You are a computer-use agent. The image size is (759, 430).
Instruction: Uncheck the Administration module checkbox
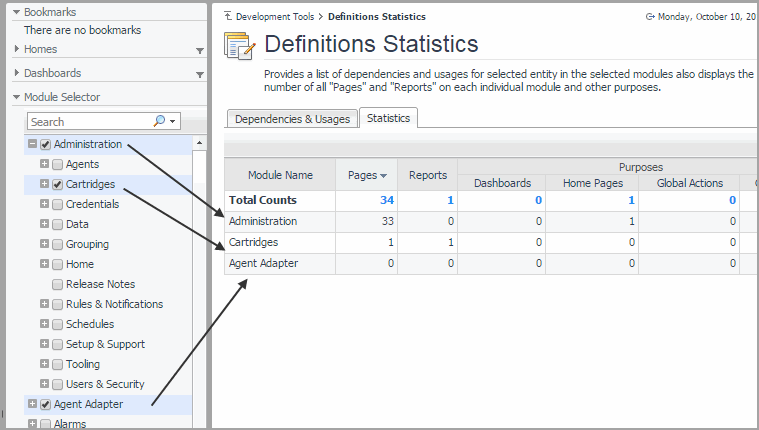45,144
